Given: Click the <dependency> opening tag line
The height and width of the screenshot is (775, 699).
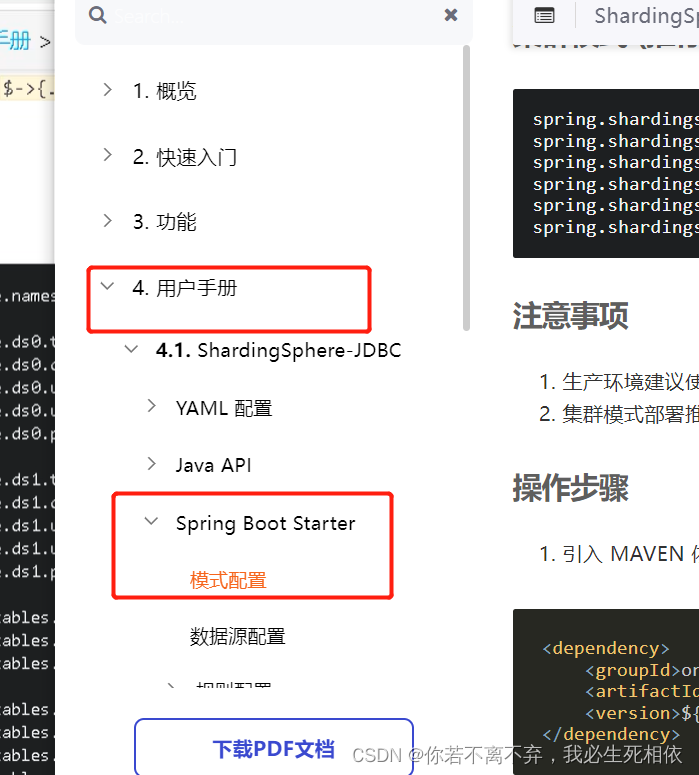Looking at the screenshot, I should (606, 647).
